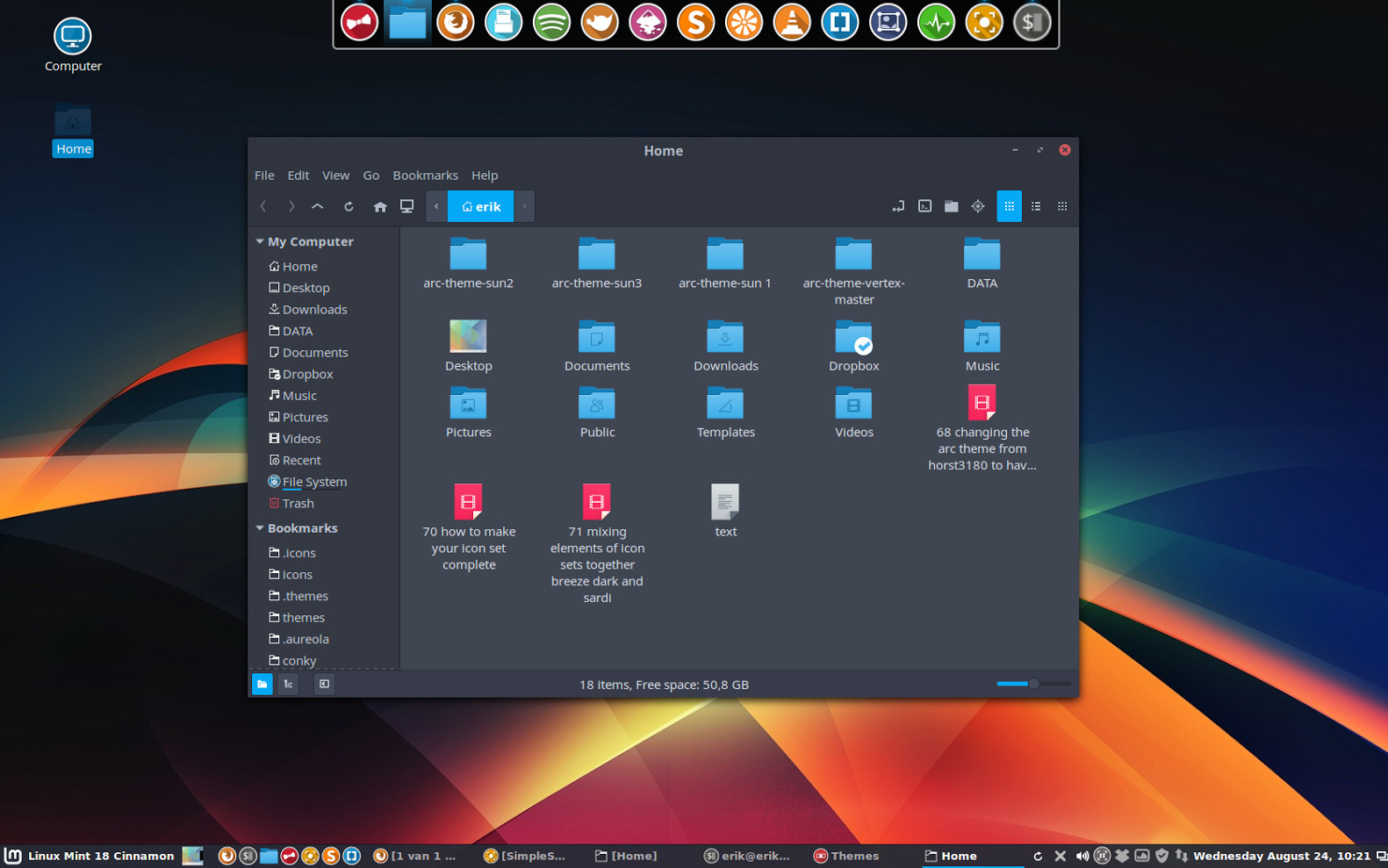The width and height of the screenshot is (1388, 868).
Task: Collapse the Bookmarks sidebar section
Action: click(260, 528)
